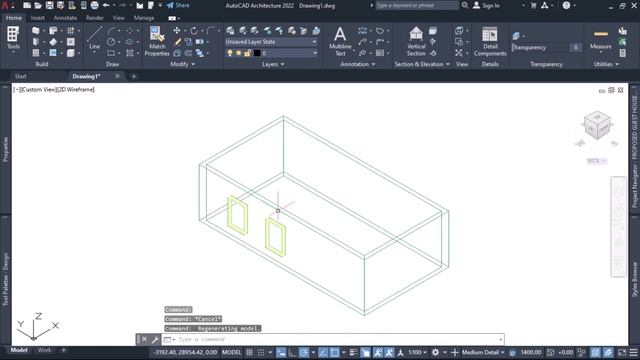Screen dimensions: 640x360
Task: Expand the Annotation panel
Action: [358, 64]
